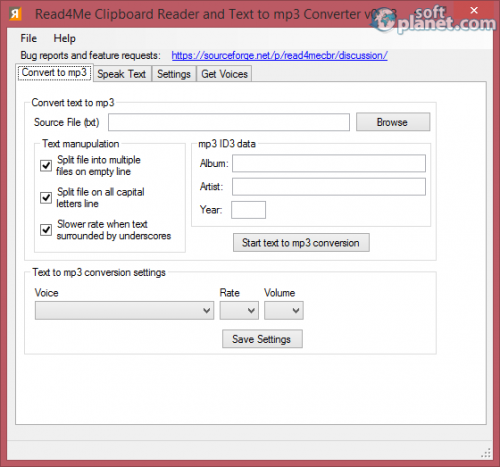Expand the Volume dropdown
Screen dimensions: 500x467
pos(284,311)
